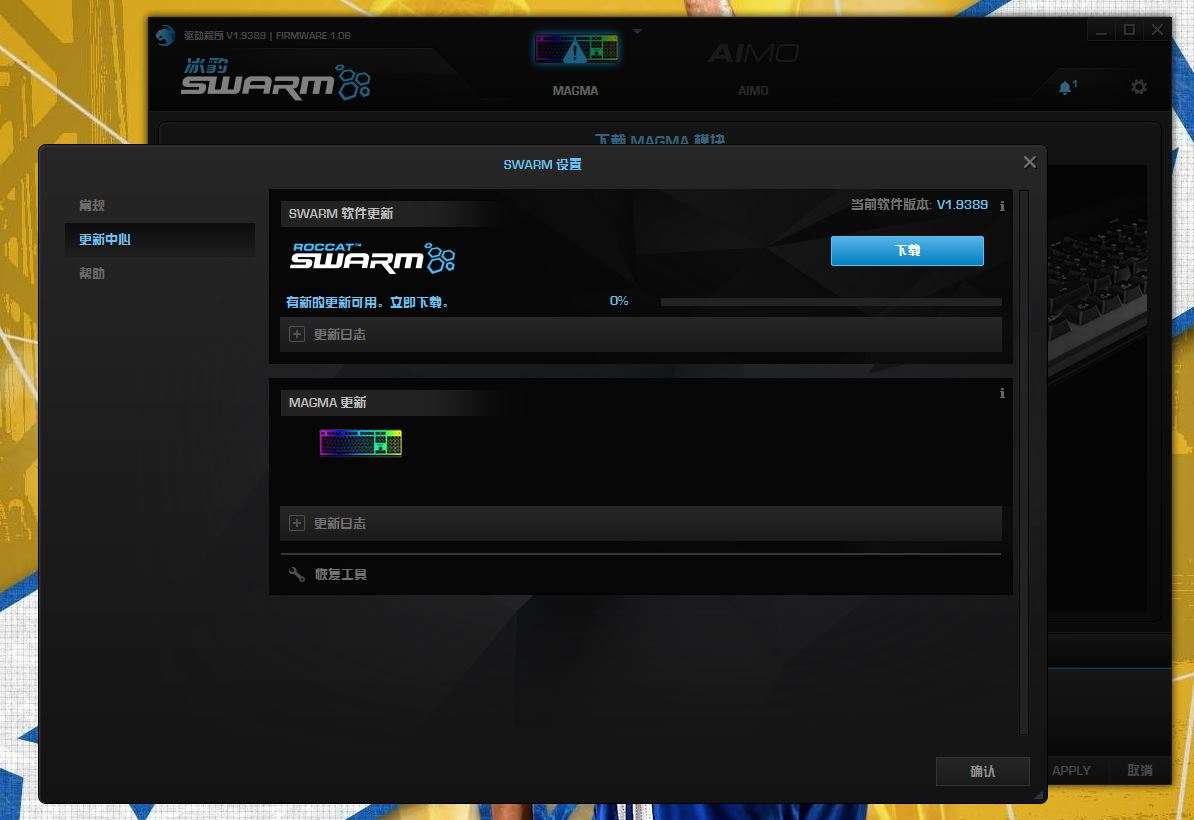Image resolution: width=1194 pixels, height=820 pixels.
Task: Click the SWARM download progress bar
Action: coord(831,302)
